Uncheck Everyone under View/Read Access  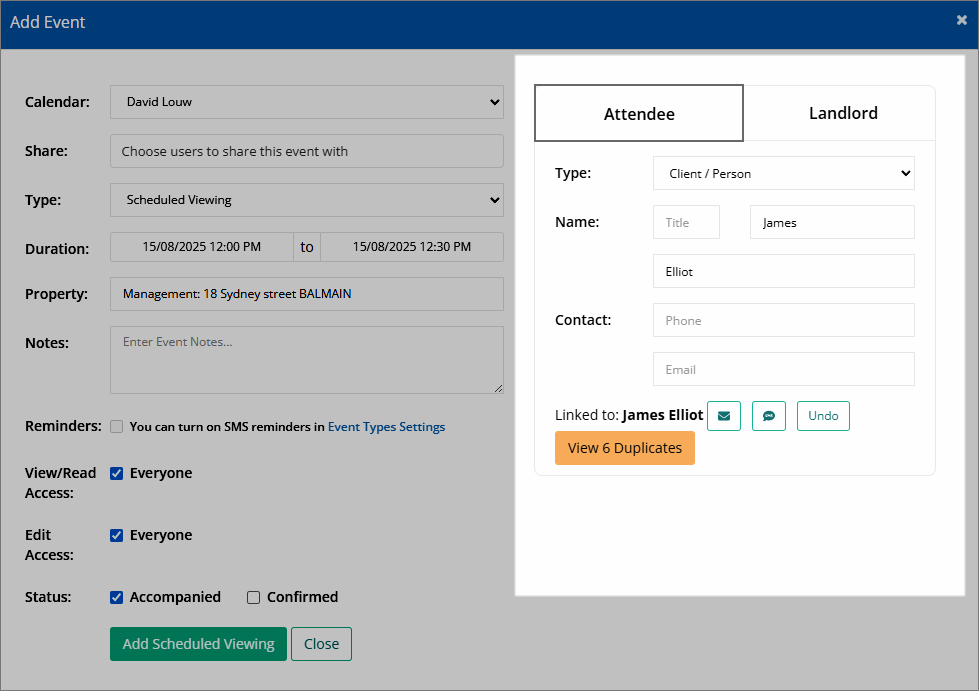pos(117,474)
